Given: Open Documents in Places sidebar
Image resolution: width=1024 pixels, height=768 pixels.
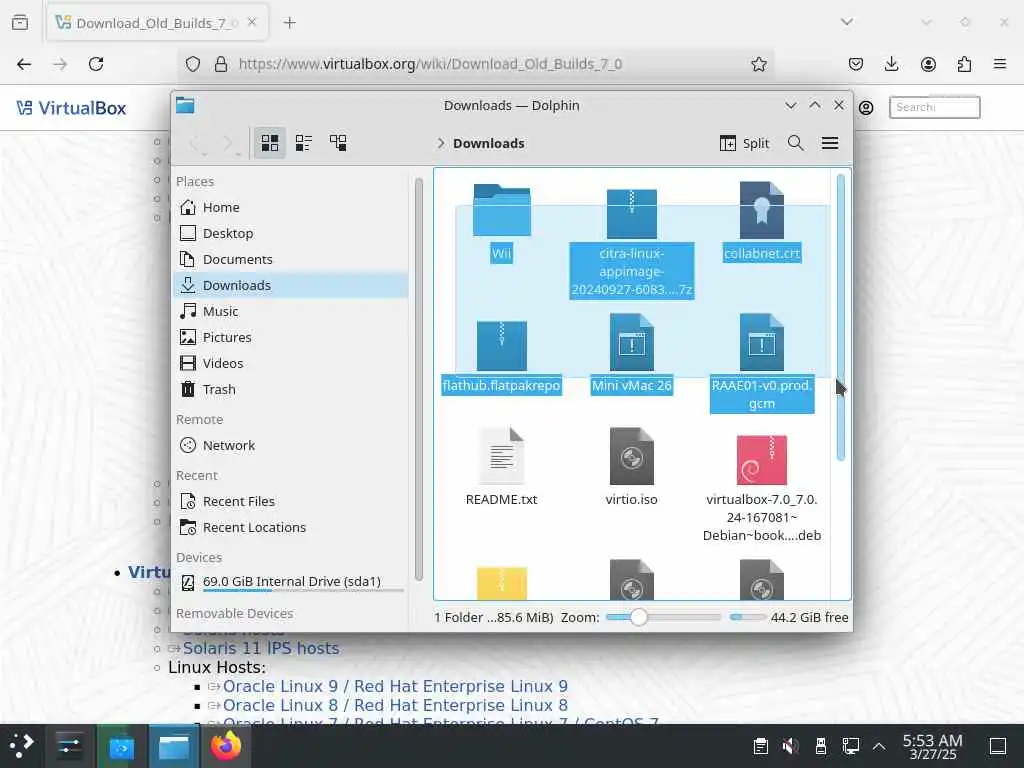Looking at the screenshot, I should pyautogui.click(x=291, y=259).
